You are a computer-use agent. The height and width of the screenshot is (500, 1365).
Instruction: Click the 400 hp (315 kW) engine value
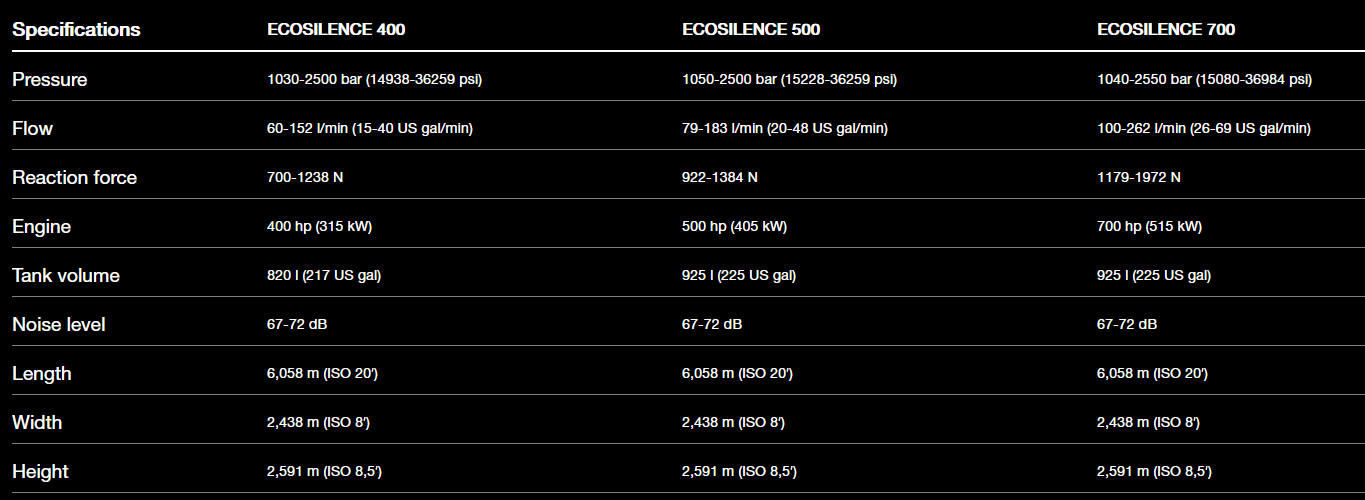click(x=319, y=227)
